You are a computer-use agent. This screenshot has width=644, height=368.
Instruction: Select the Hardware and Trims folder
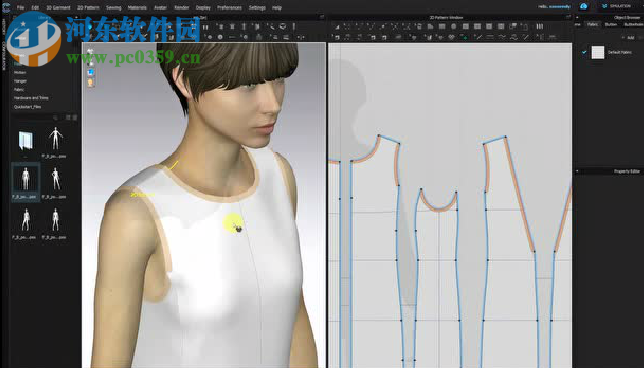pos(31,98)
